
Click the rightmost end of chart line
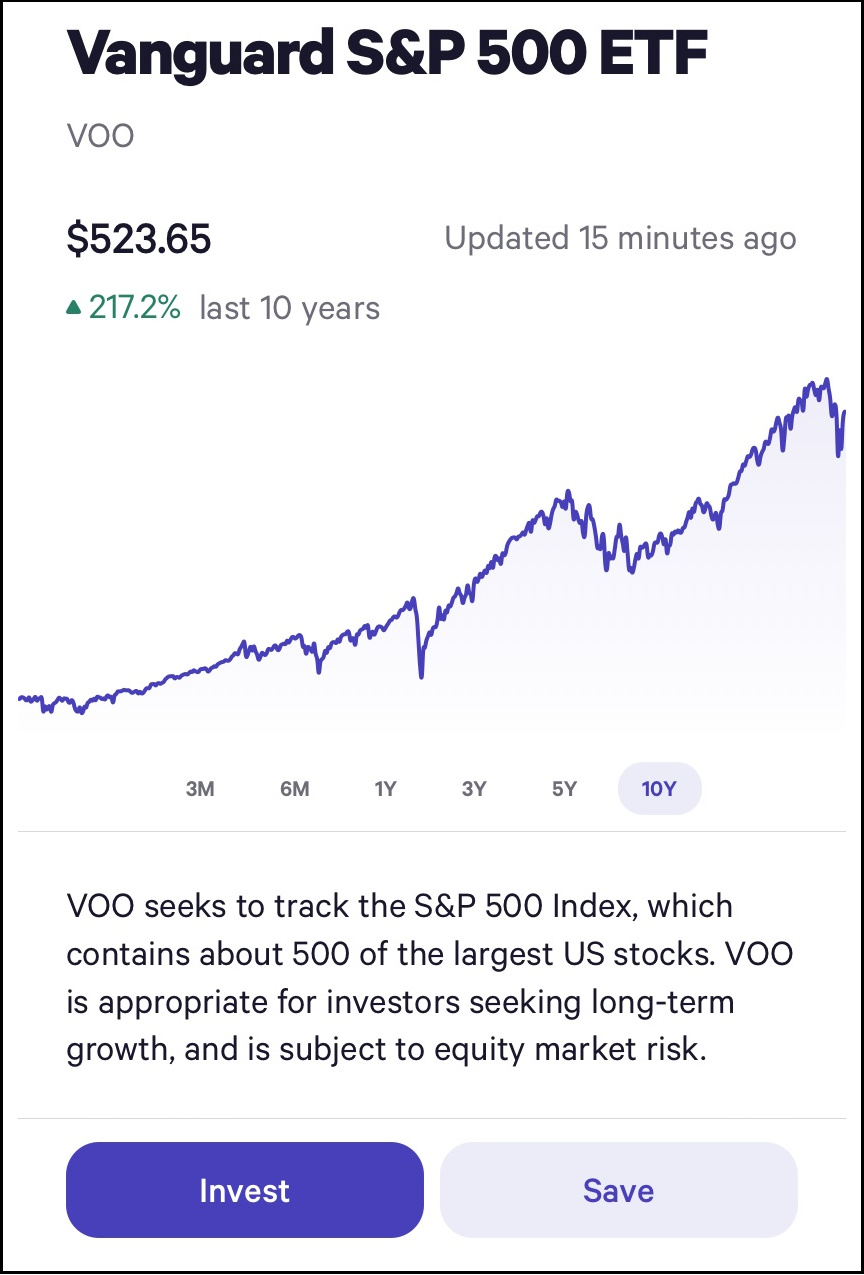tap(845, 411)
